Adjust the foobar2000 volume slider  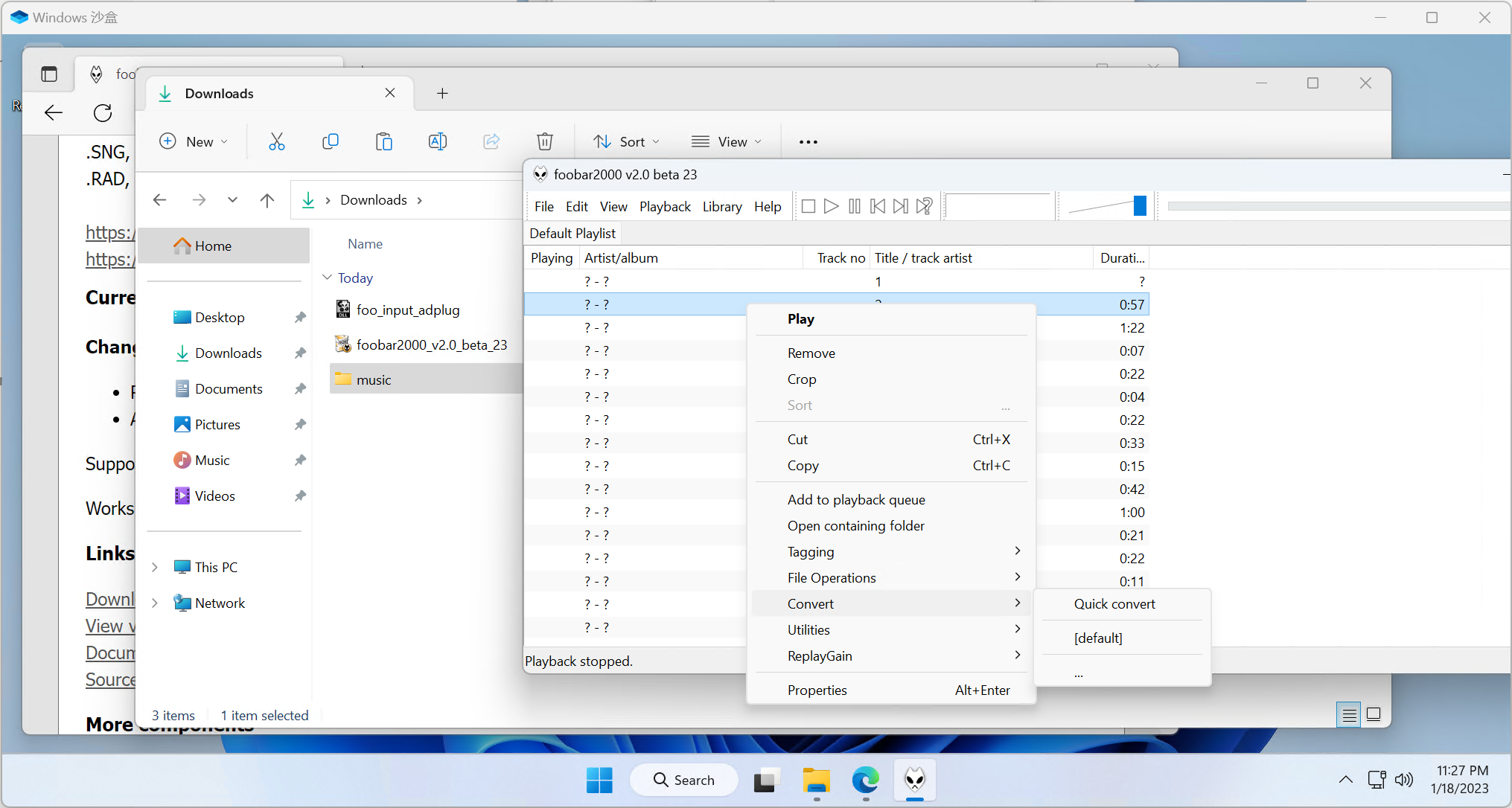pos(1139,206)
